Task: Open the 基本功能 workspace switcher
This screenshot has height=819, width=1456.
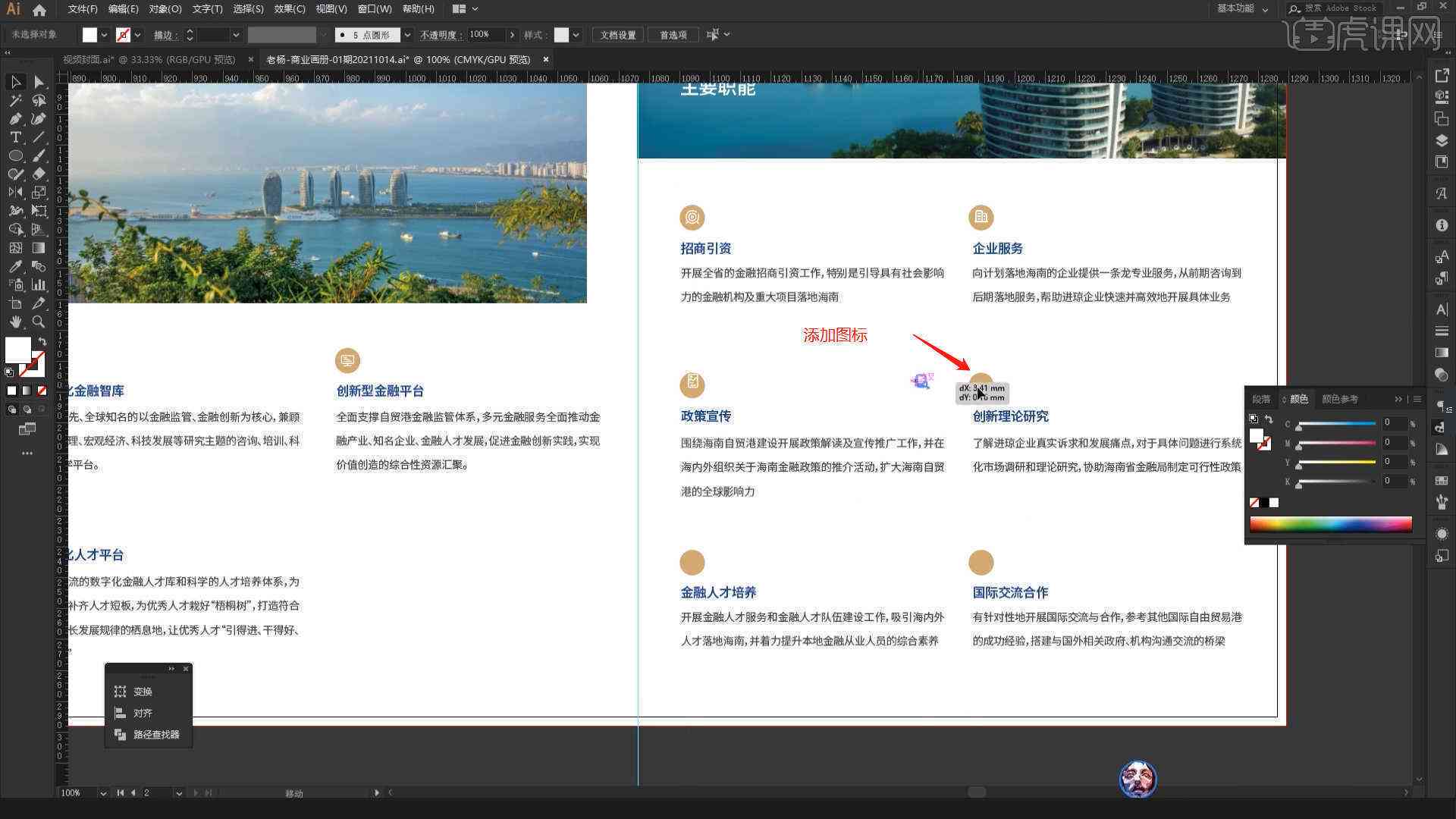Action: click(1242, 9)
